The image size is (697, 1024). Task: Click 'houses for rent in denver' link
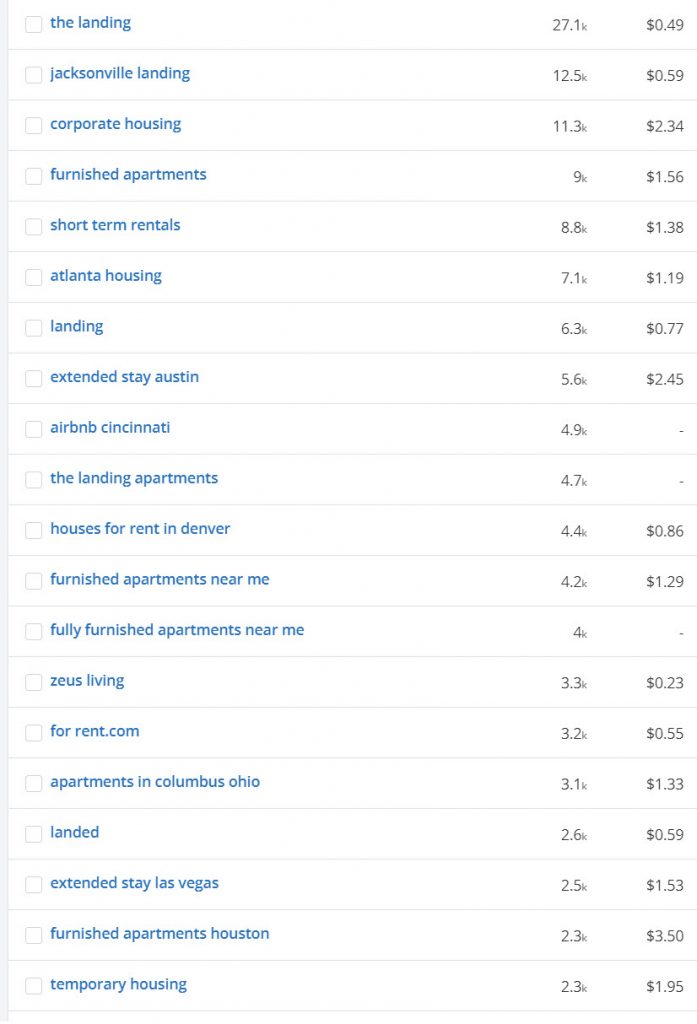[x=140, y=528]
